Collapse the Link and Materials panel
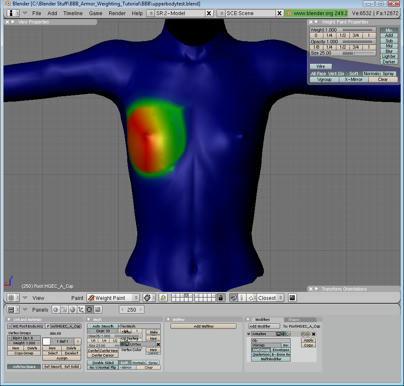Viewport: 404px width, 386px height. click(x=9, y=319)
